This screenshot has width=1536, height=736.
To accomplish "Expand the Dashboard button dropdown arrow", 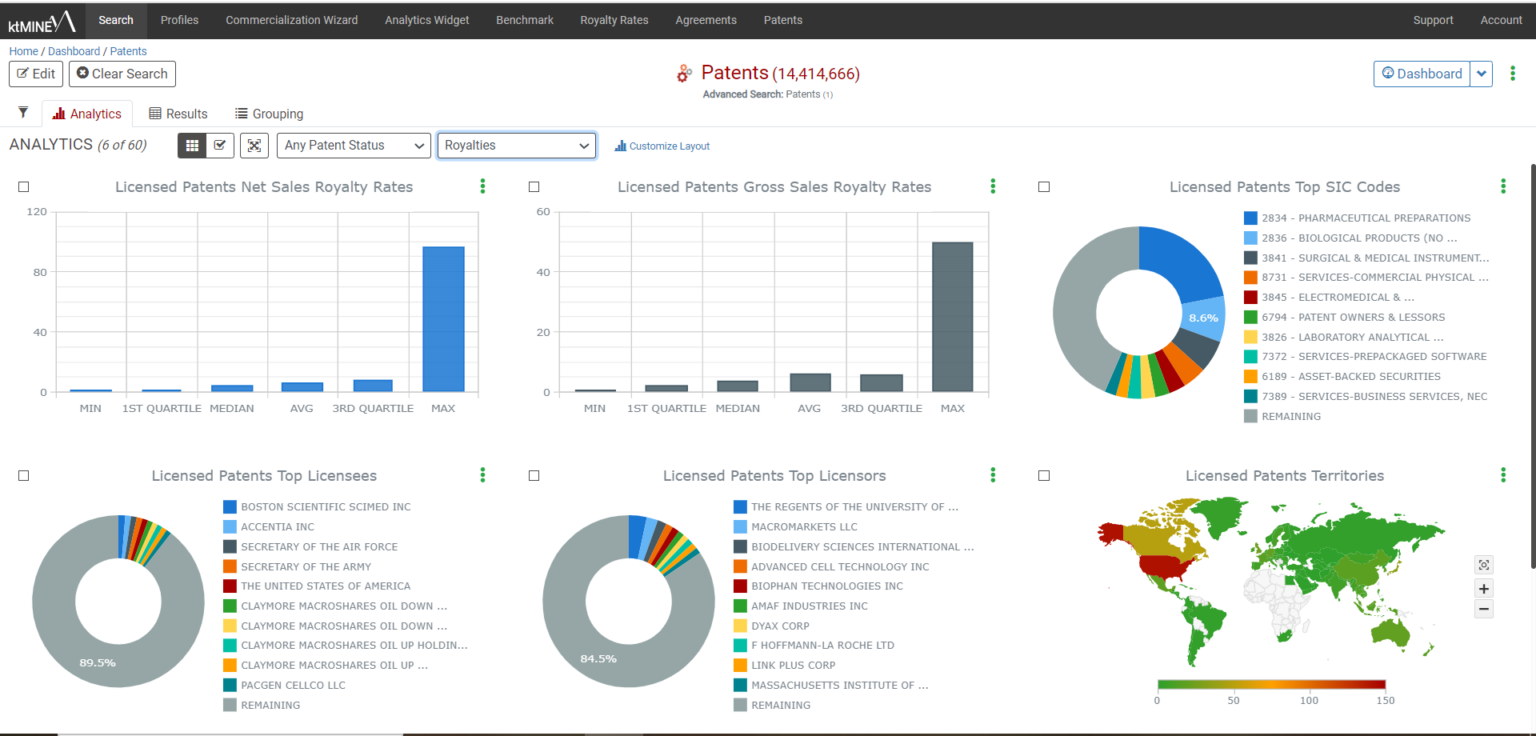I will point(1481,73).
